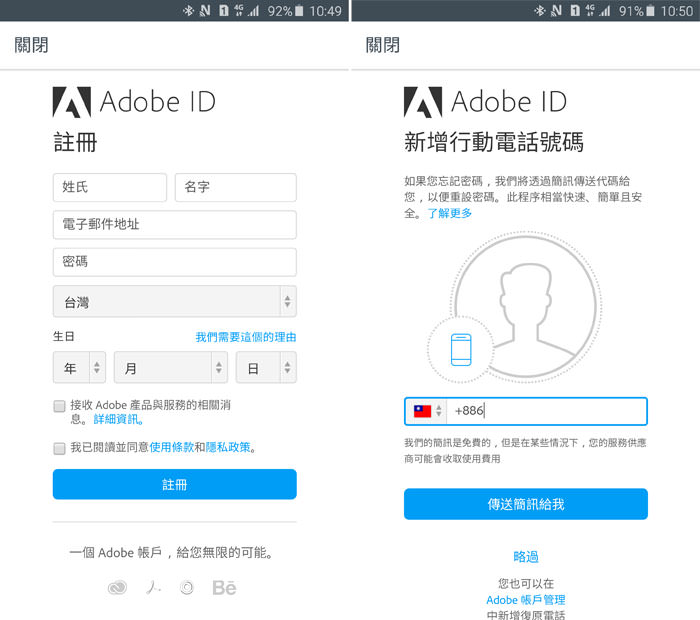
Task: Click the user avatar silhouette illustration
Action: pyautogui.click(x=526, y=307)
